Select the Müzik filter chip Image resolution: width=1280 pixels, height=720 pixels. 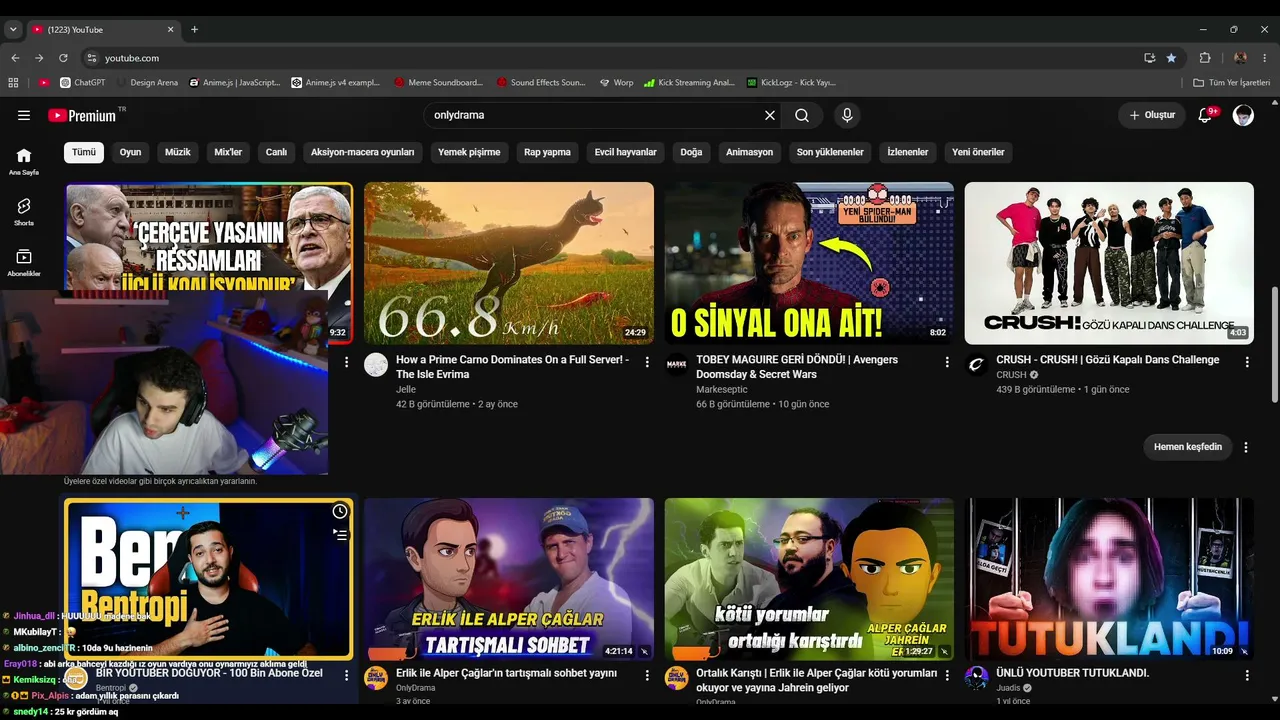coord(178,152)
